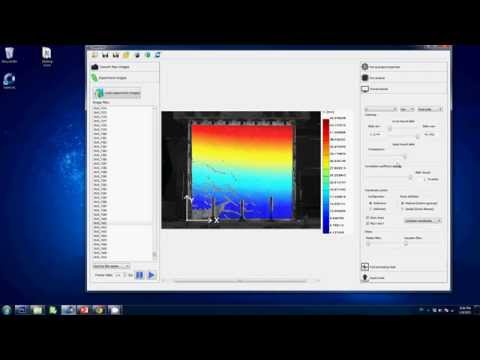The image size is (480, 360).
Task: Open the rightmost dropdown in the right panel's top row
Action: click(x=430, y=109)
